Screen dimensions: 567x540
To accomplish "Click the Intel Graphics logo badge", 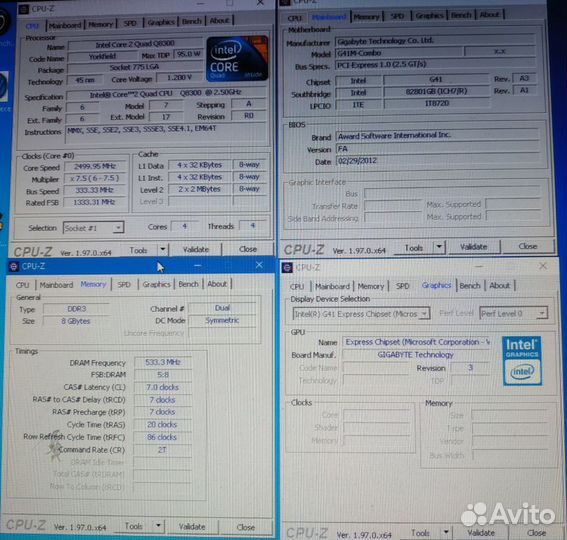I will coord(522,361).
